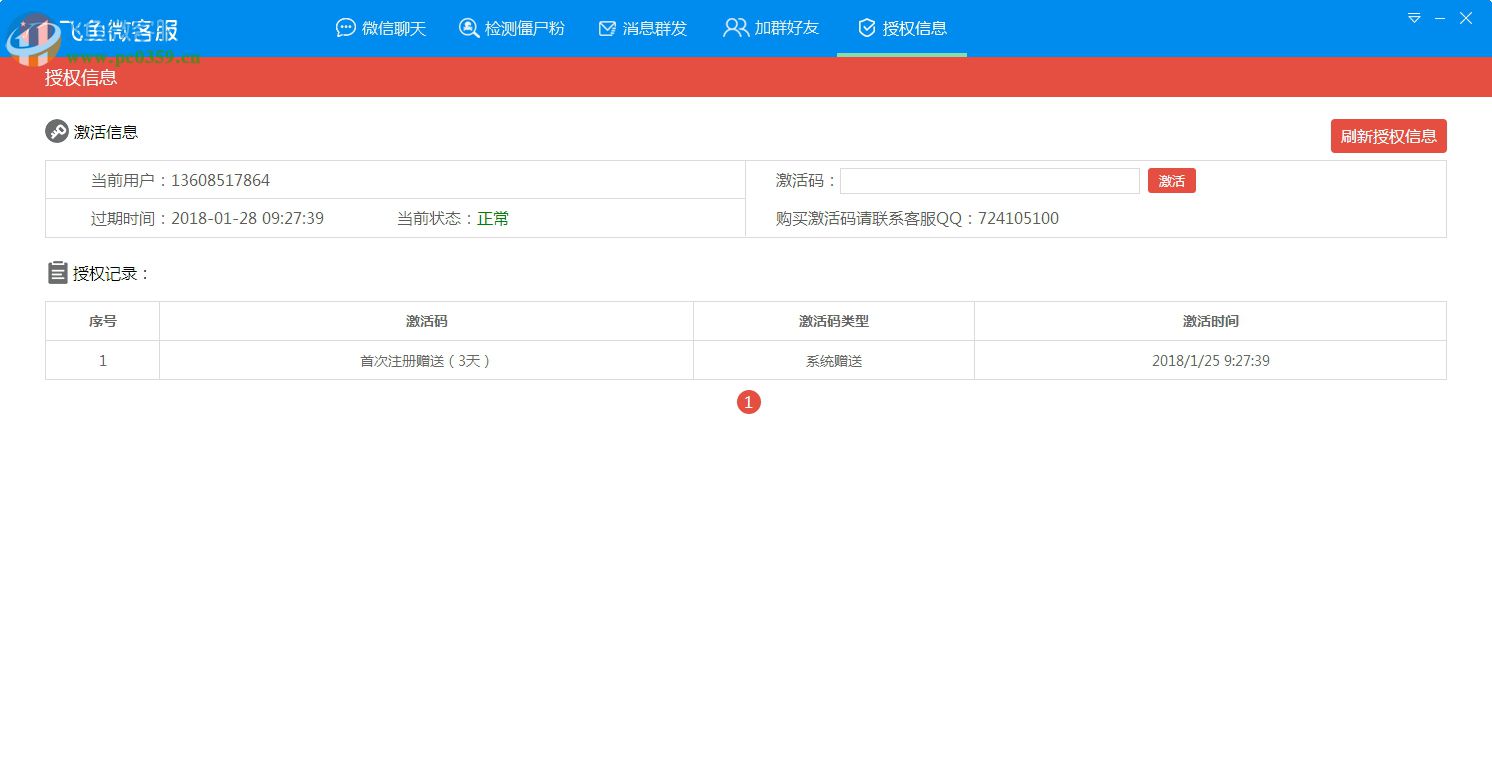Screen dimensions: 1492x772
Task: Click the people icon for 加群好友
Action: pos(736,28)
